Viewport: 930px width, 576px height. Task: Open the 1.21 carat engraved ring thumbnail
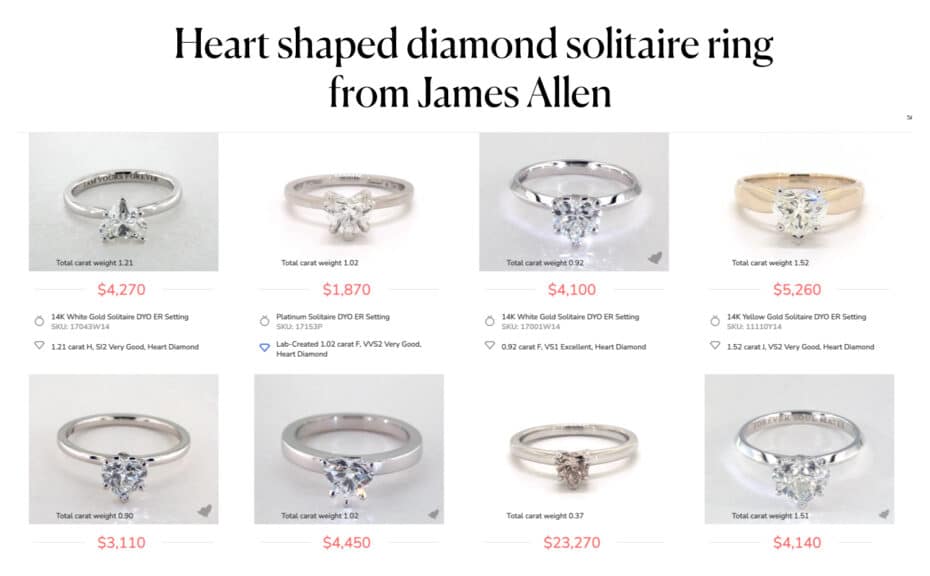[x=123, y=202]
